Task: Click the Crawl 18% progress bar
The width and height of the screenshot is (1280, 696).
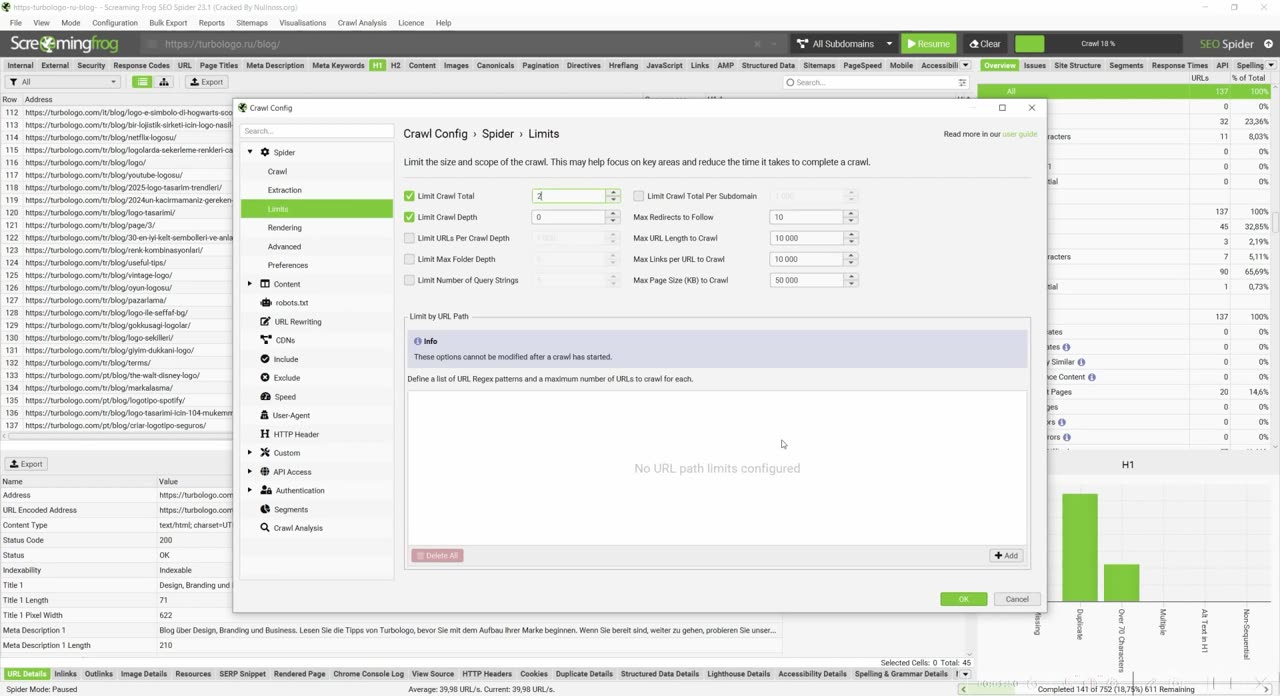Action: 1097,44
